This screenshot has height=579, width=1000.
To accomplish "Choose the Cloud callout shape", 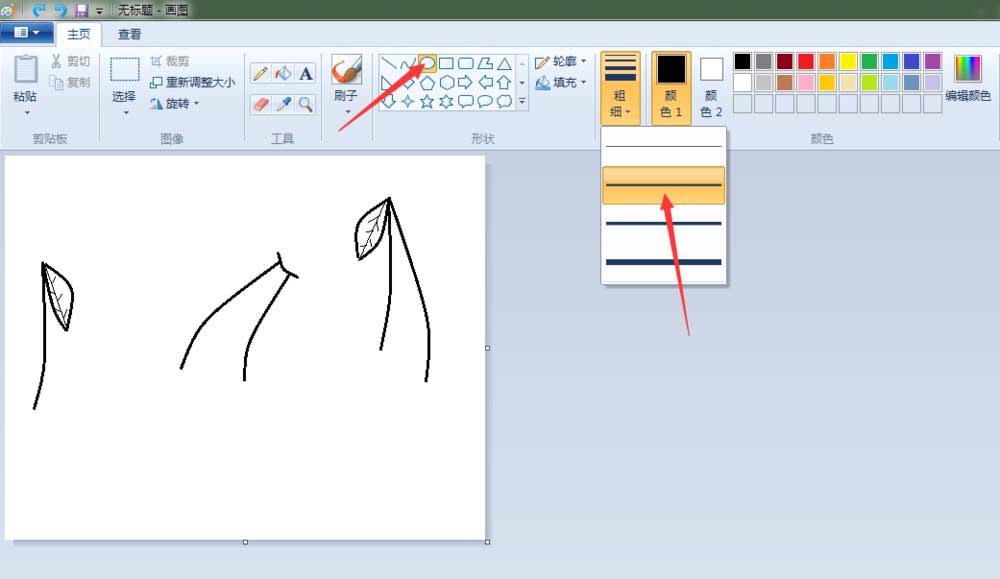I will point(504,101).
